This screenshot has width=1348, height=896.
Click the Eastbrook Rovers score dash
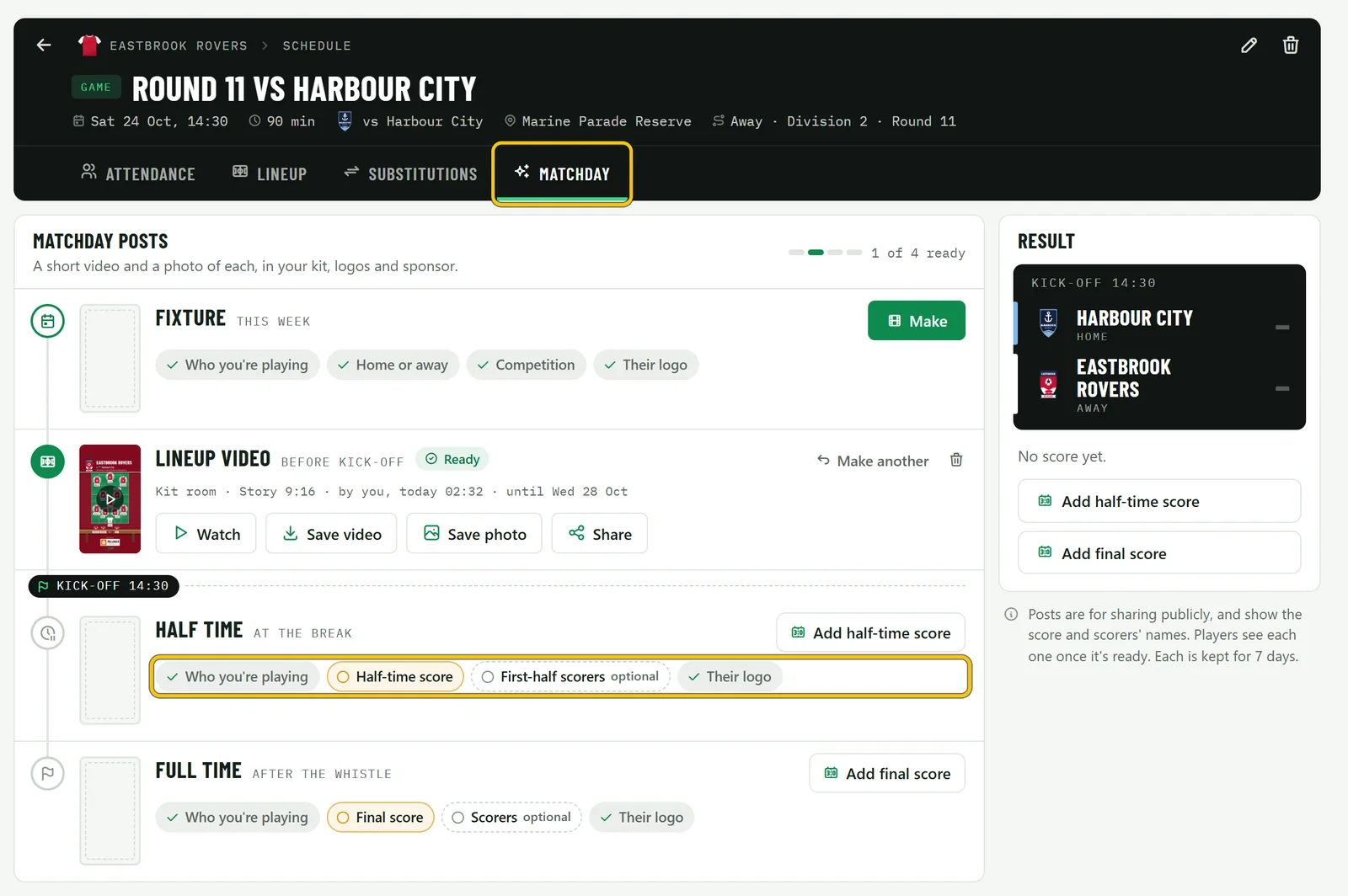click(1282, 388)
